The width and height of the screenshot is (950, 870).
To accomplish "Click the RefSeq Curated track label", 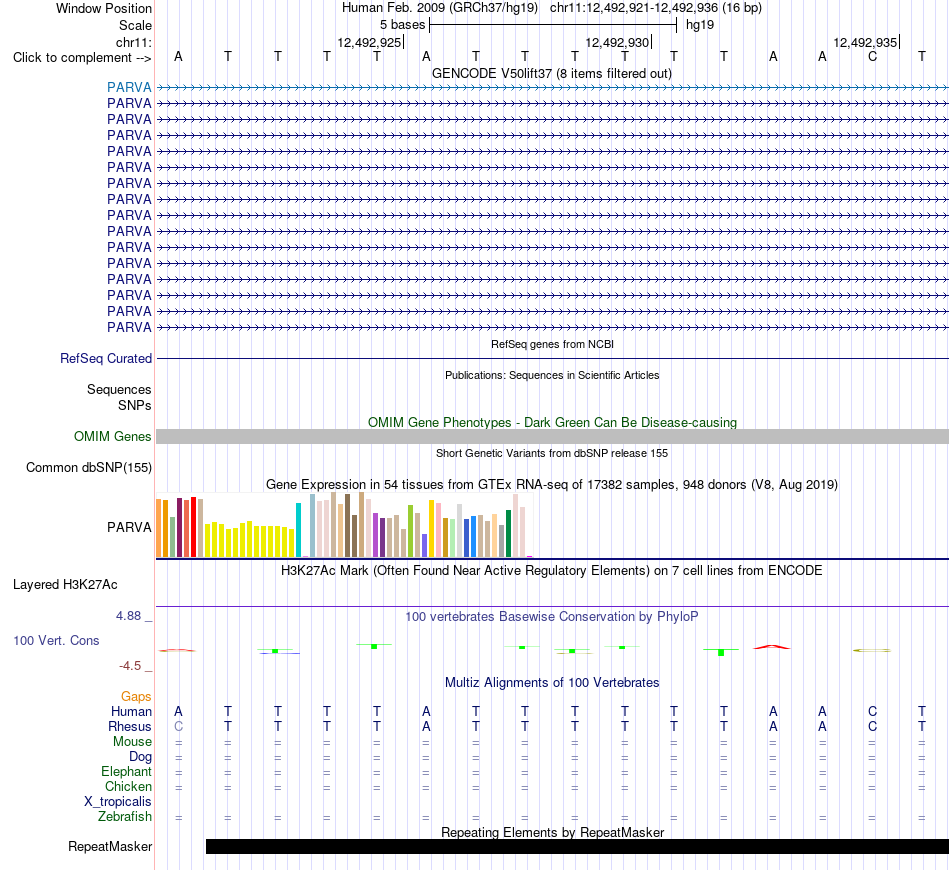I will point(106,359).
